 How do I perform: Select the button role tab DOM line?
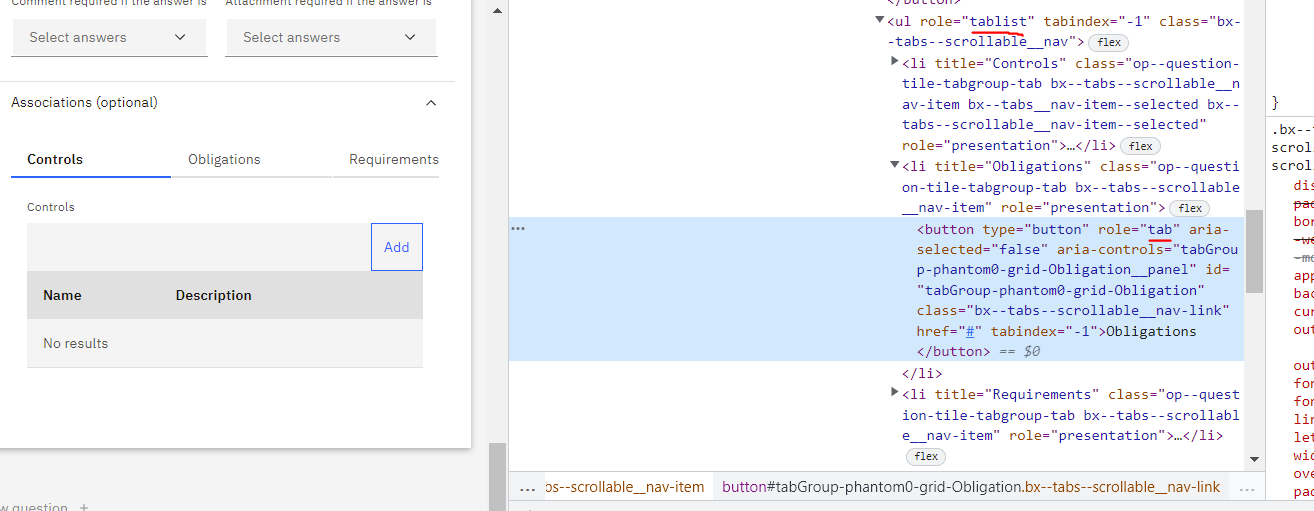point(876,290)
